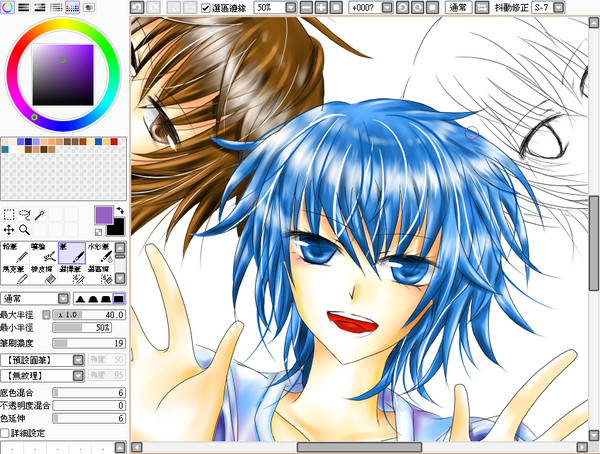
Task: Select the move tool icon
Action: [x=8, y=230]
